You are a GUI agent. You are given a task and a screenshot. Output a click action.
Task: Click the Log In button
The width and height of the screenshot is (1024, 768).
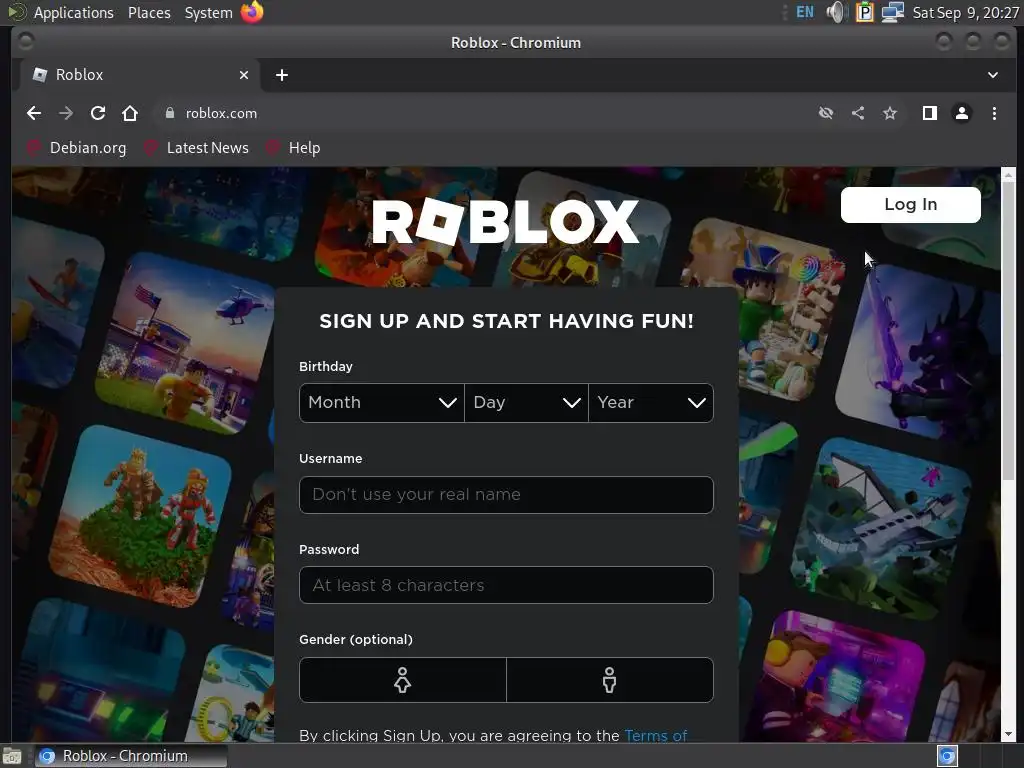click(x=910, y=204)
